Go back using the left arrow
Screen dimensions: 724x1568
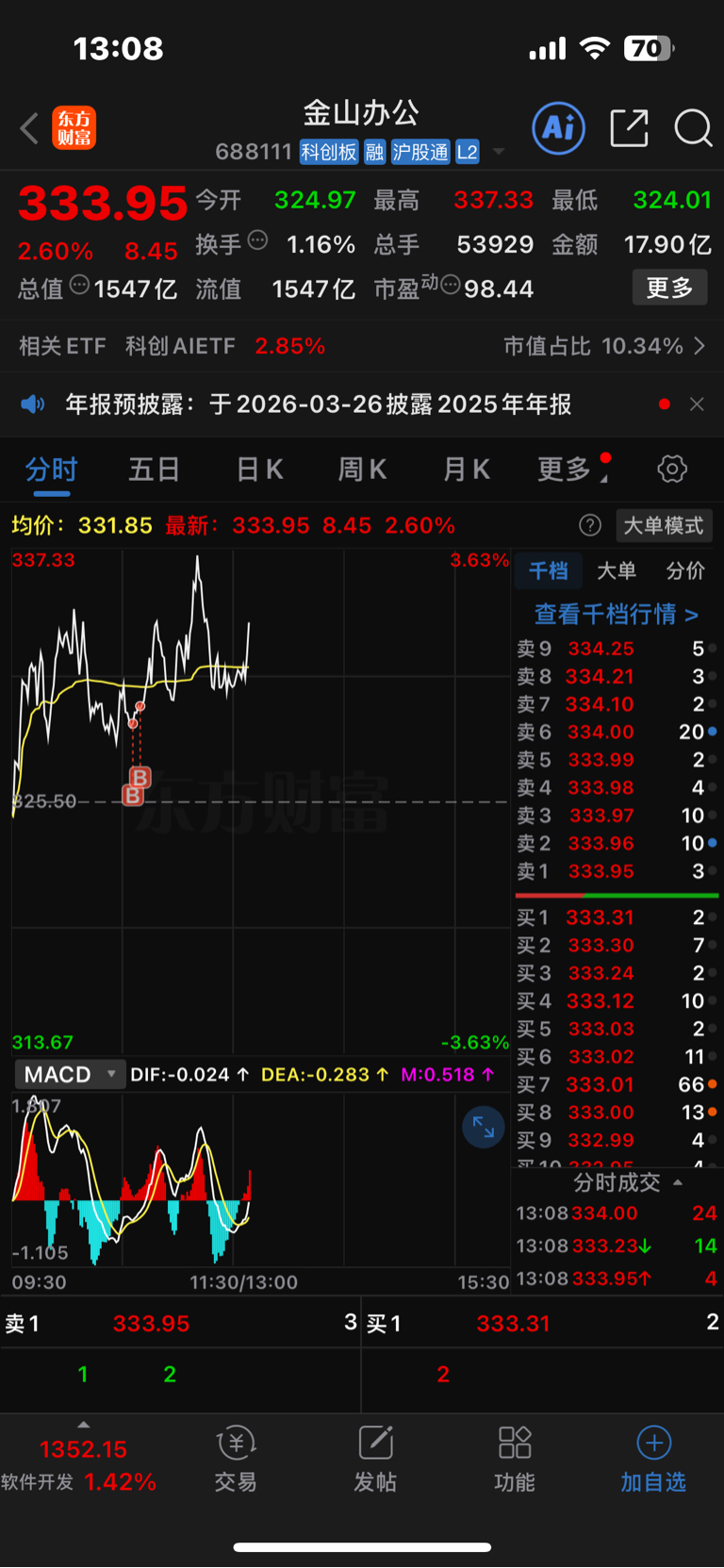(29, 128)
